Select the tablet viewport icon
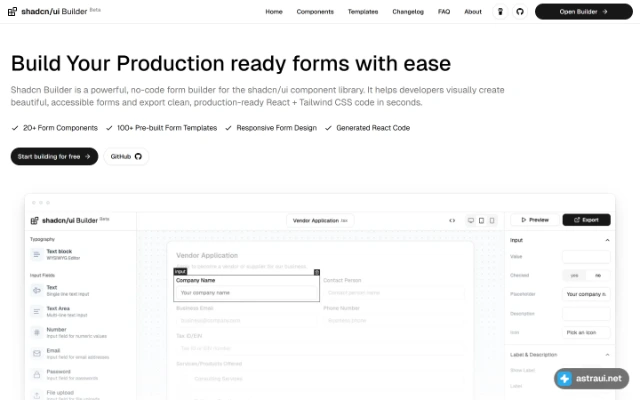 [481, 220]
